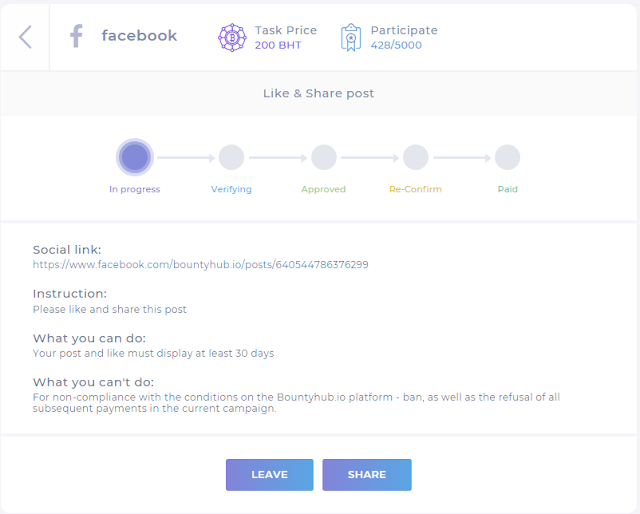Click the Participate badge icon

[x=351, y=37]
